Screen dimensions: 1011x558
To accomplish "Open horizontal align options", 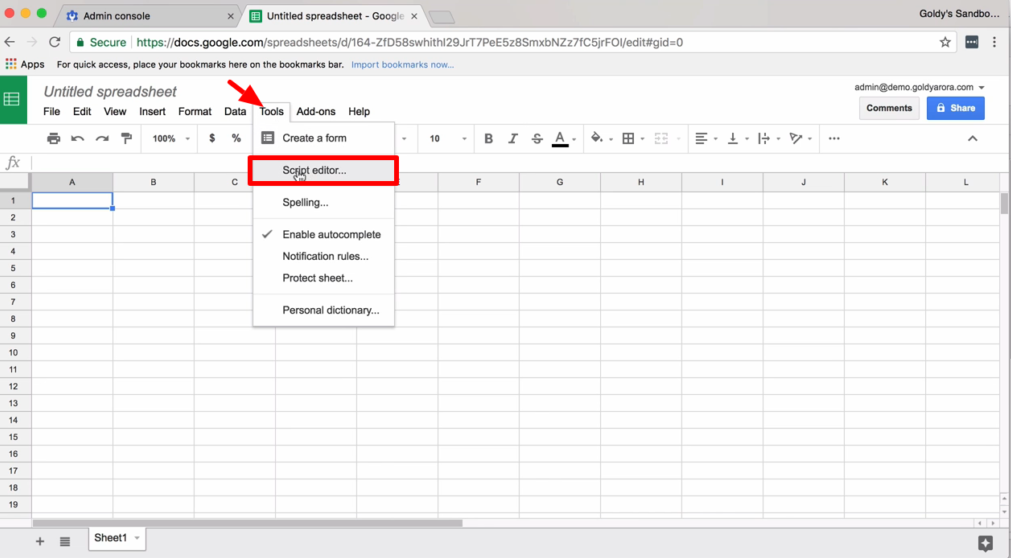I will point(702,138).
